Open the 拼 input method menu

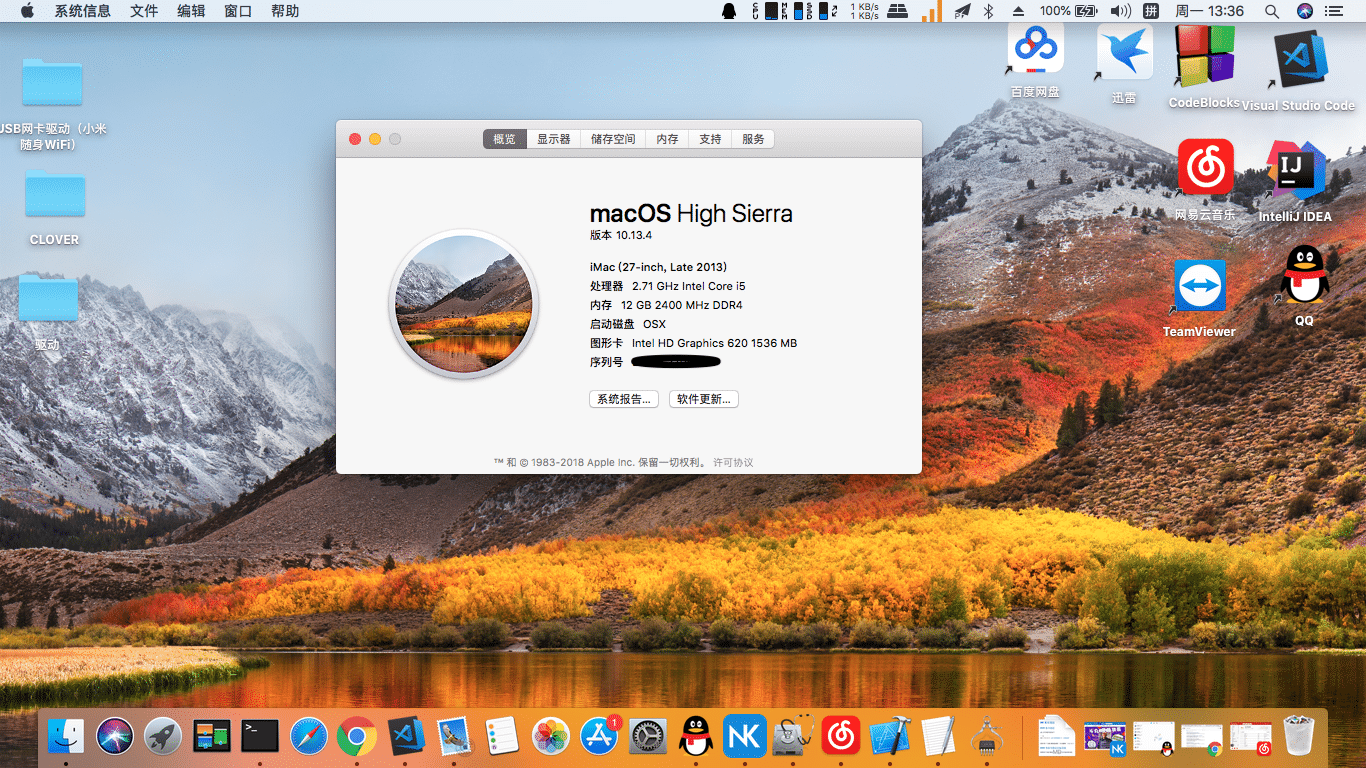(1152, 11)
